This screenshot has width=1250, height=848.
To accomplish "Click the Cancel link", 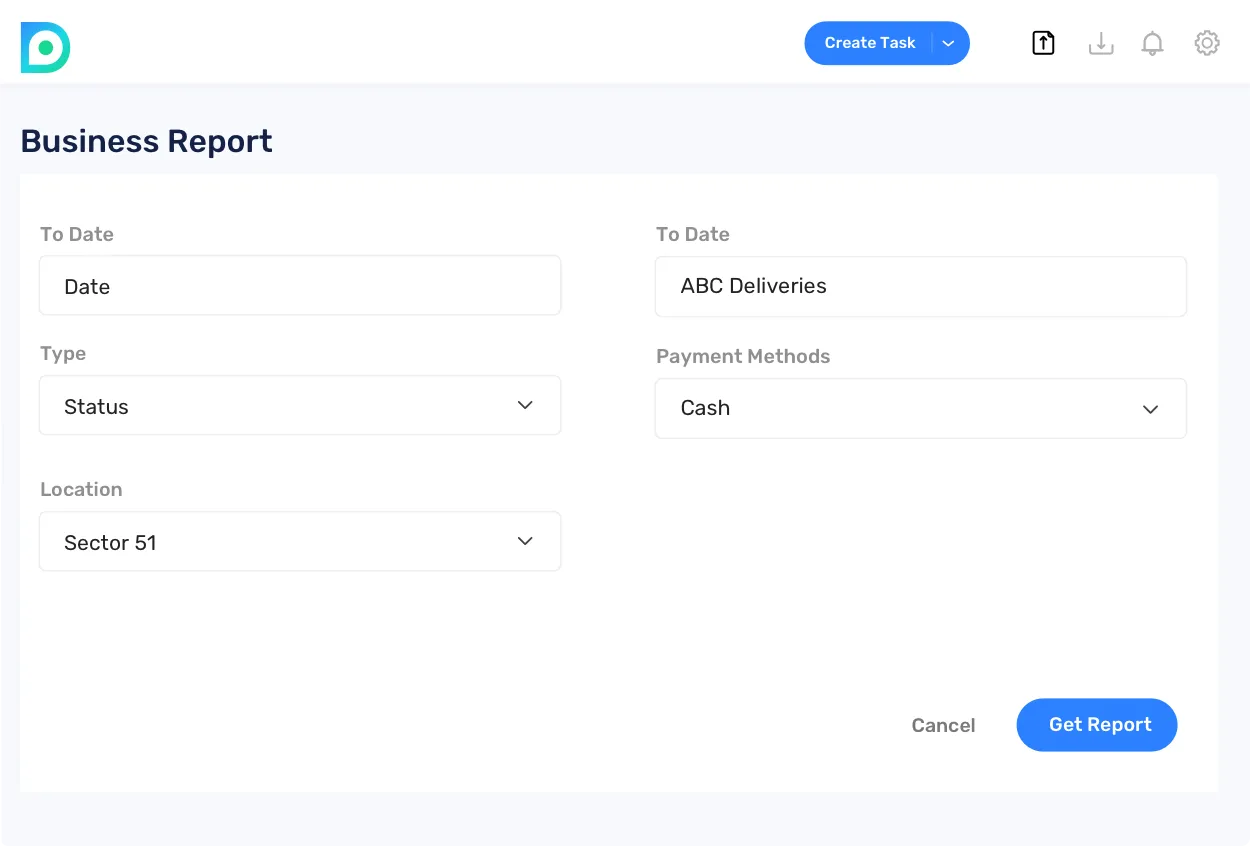I will (943, 726).
